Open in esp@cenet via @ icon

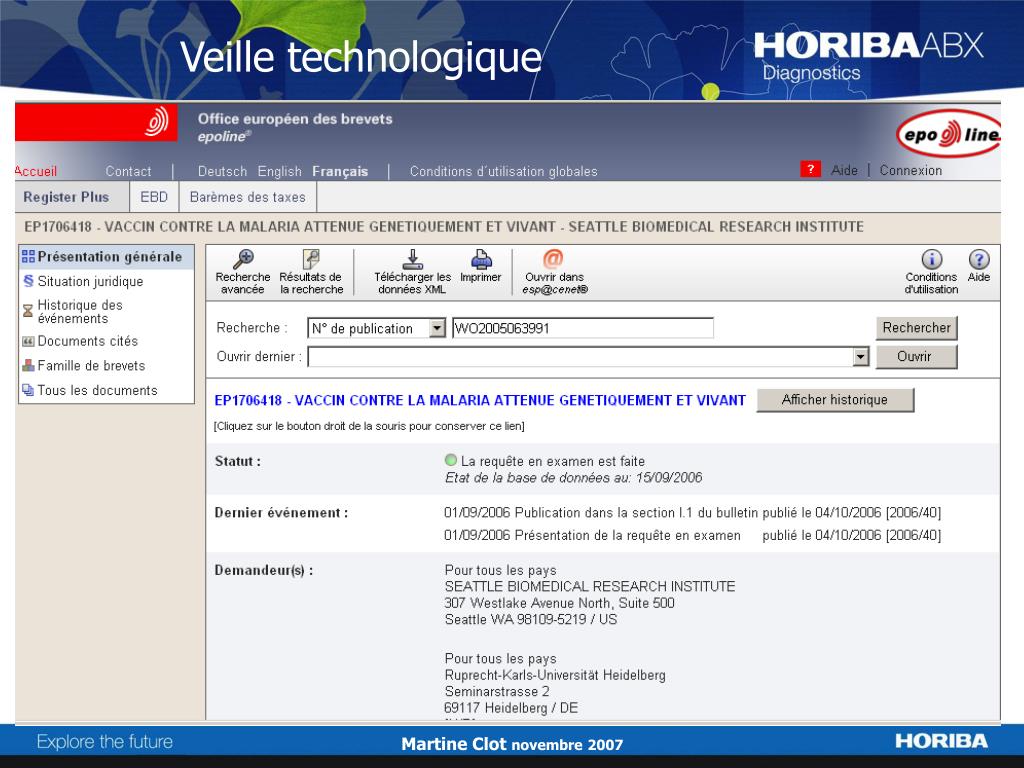point(552,259)
